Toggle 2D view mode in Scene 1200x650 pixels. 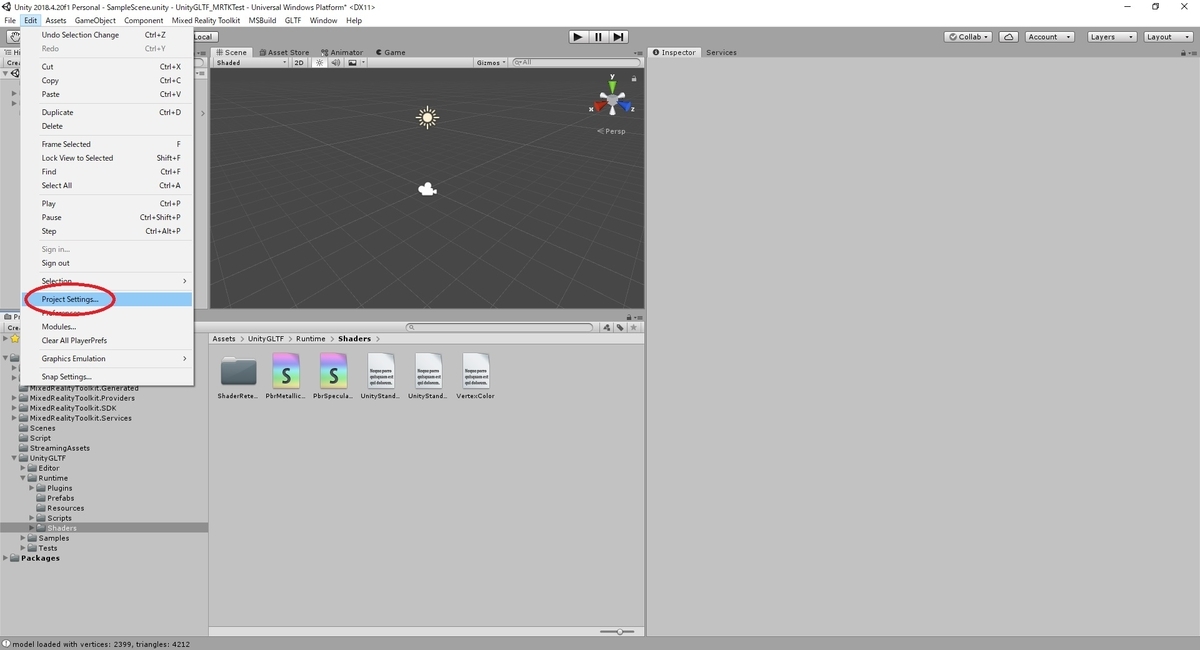pos(299,62)
